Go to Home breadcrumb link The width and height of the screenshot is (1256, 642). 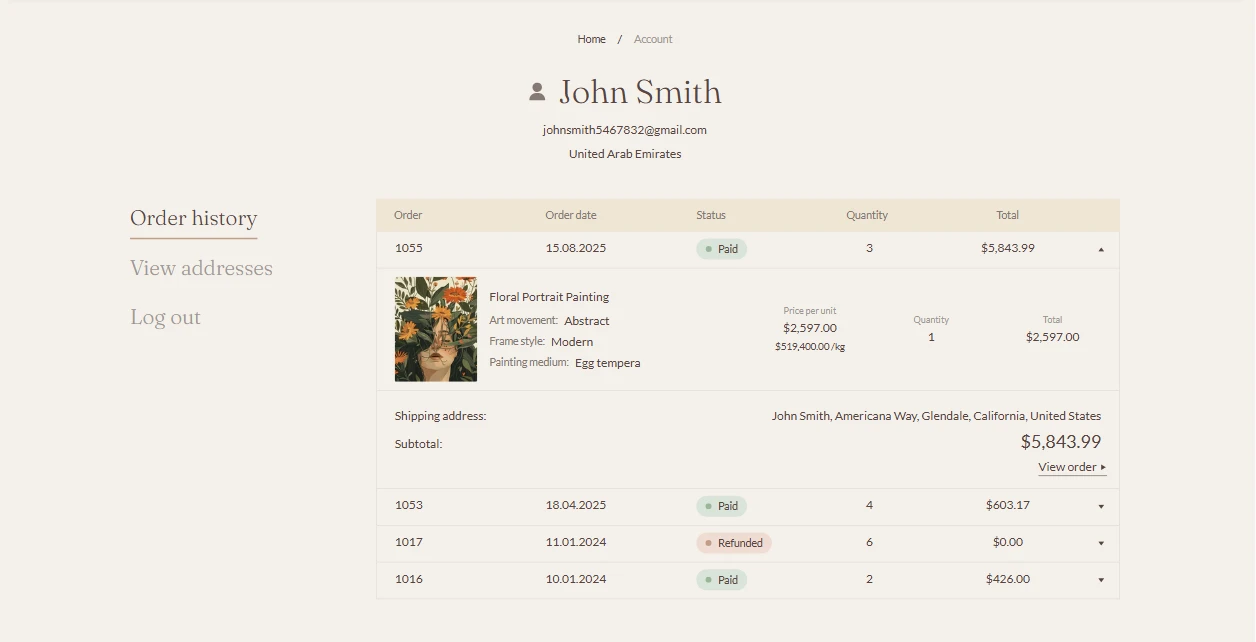[591, 39]
